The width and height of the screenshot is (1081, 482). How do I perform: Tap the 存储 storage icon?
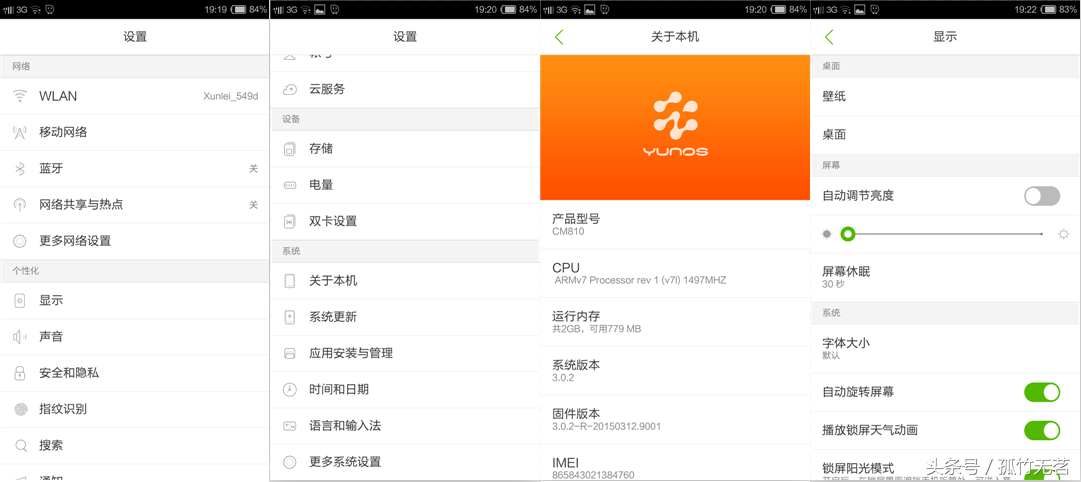[x=290, y=149]
